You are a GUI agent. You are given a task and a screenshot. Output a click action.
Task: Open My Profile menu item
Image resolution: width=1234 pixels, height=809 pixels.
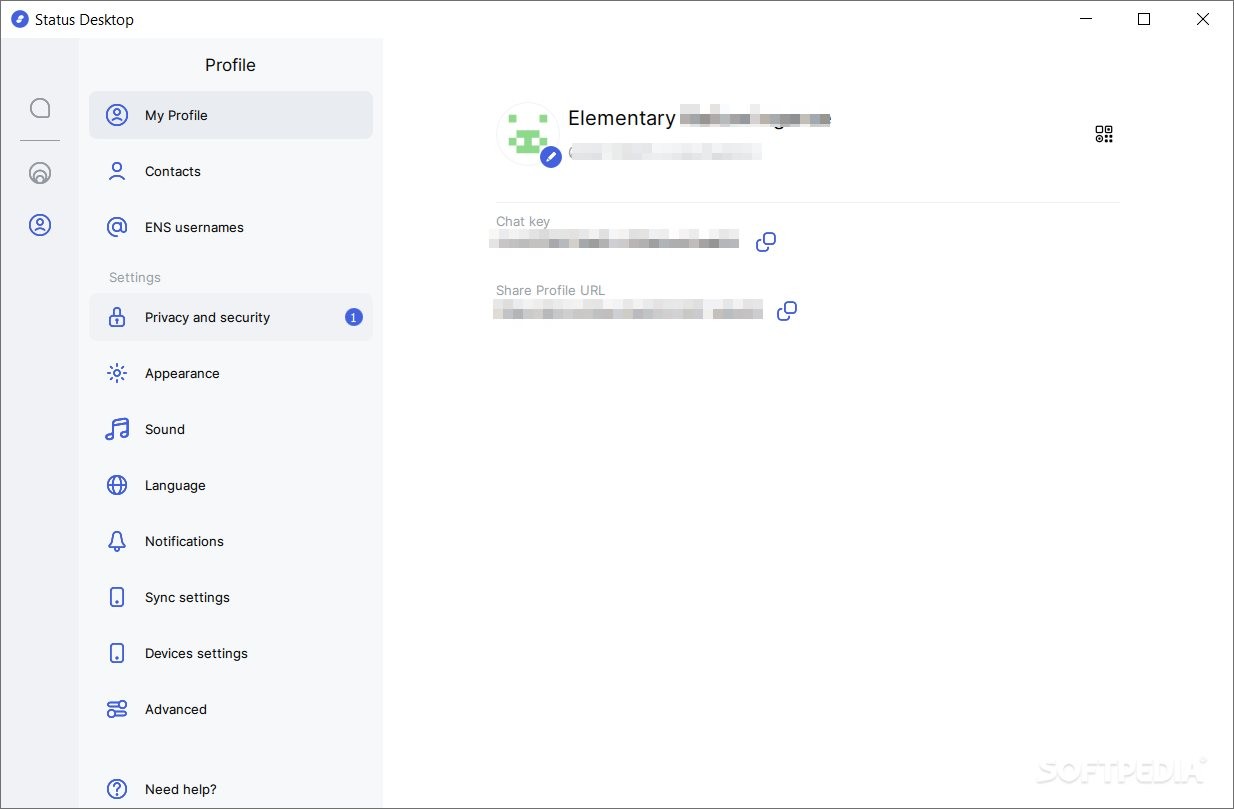pyautogui.click(x=231, y=115)
